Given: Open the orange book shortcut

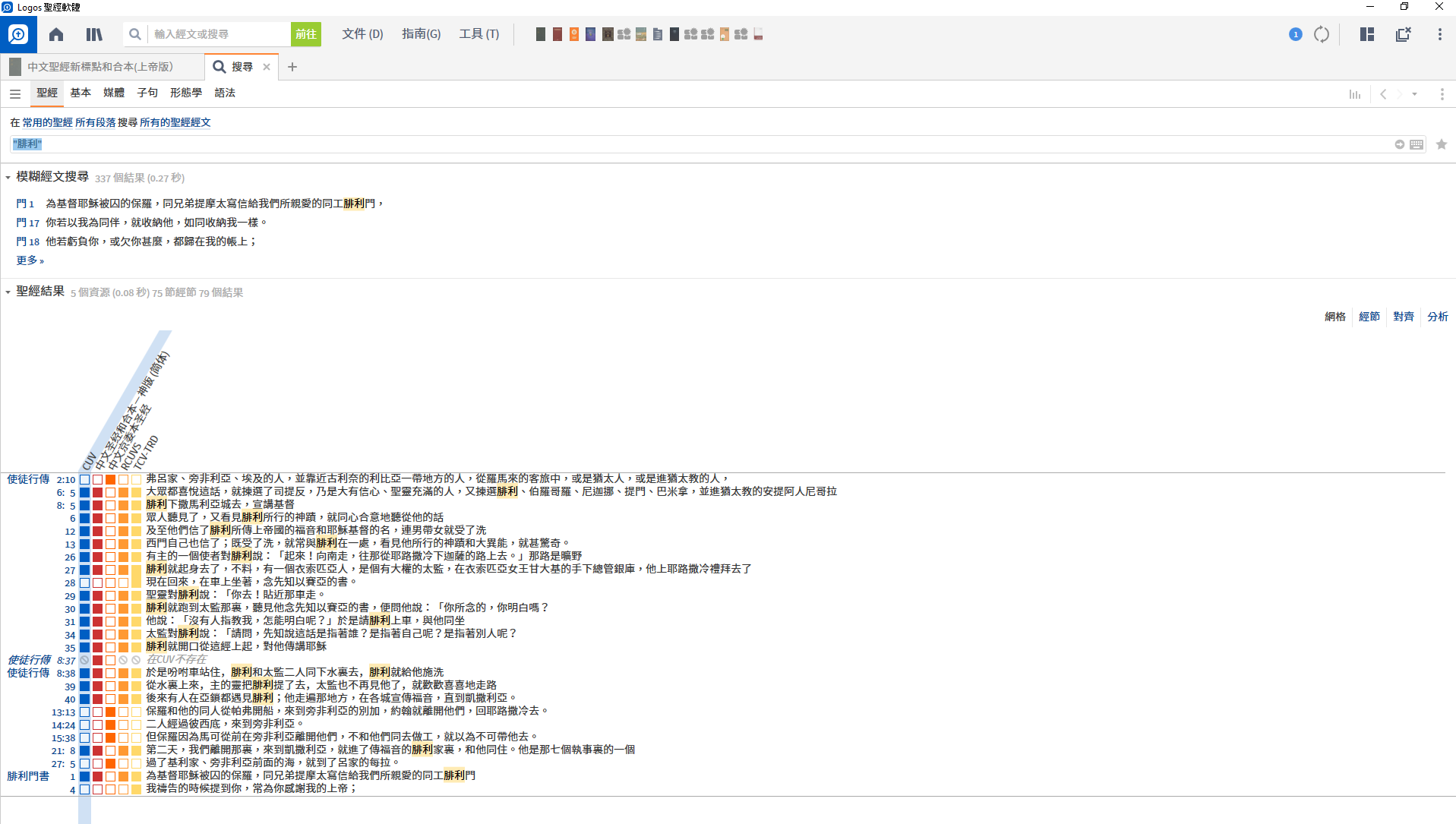Looking at the screenshot, I should coord(574,34).
